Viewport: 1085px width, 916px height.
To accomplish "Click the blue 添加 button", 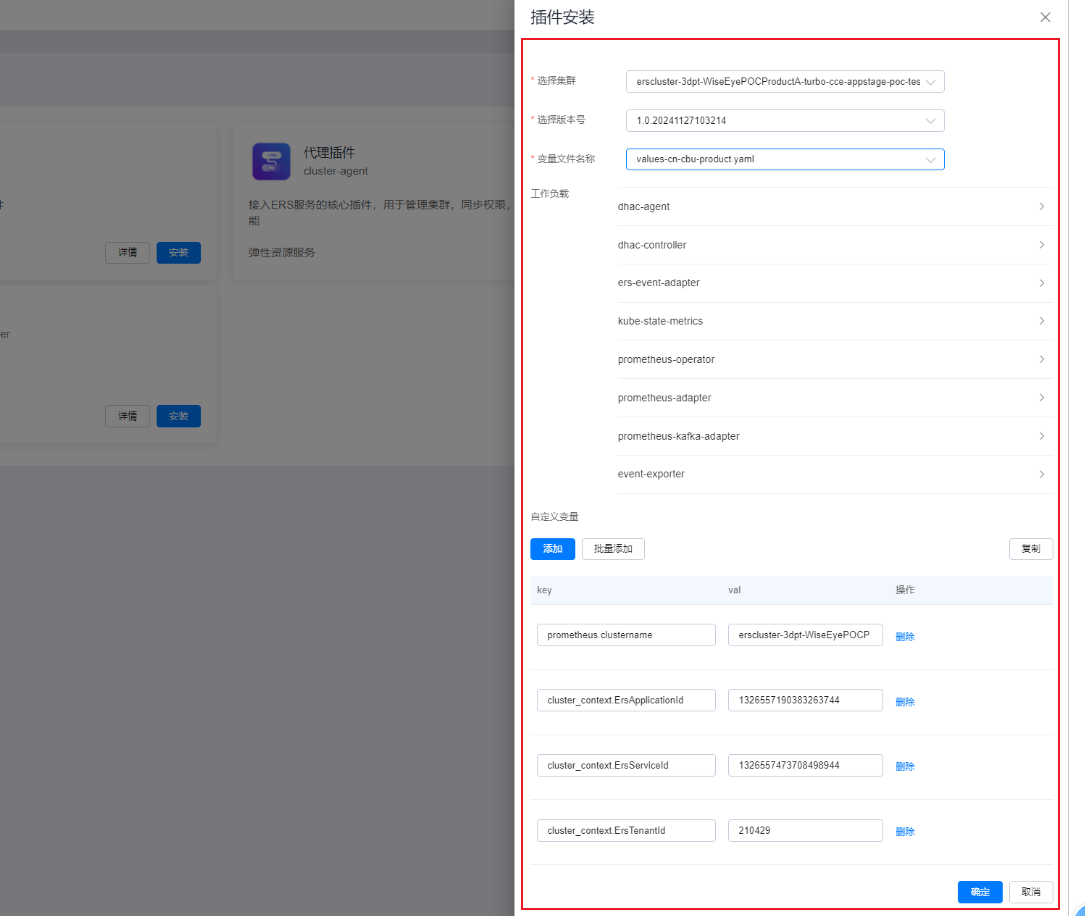I will click(552, 549).
